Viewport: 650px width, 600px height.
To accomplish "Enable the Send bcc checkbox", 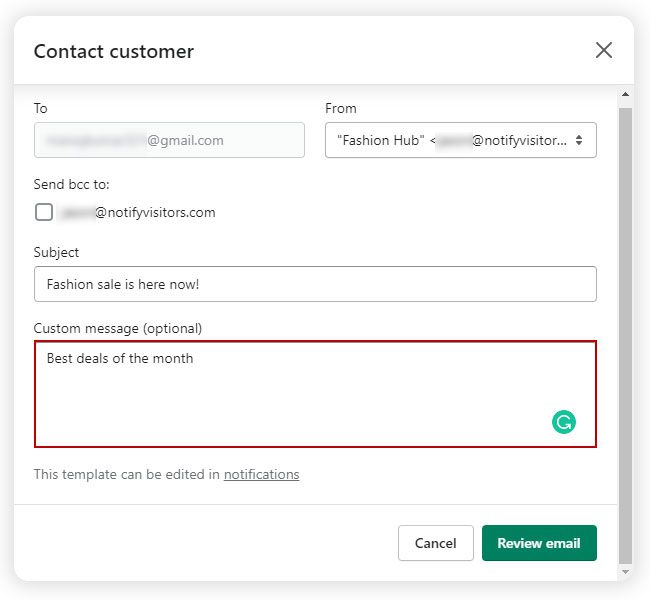I will (44, 212).
